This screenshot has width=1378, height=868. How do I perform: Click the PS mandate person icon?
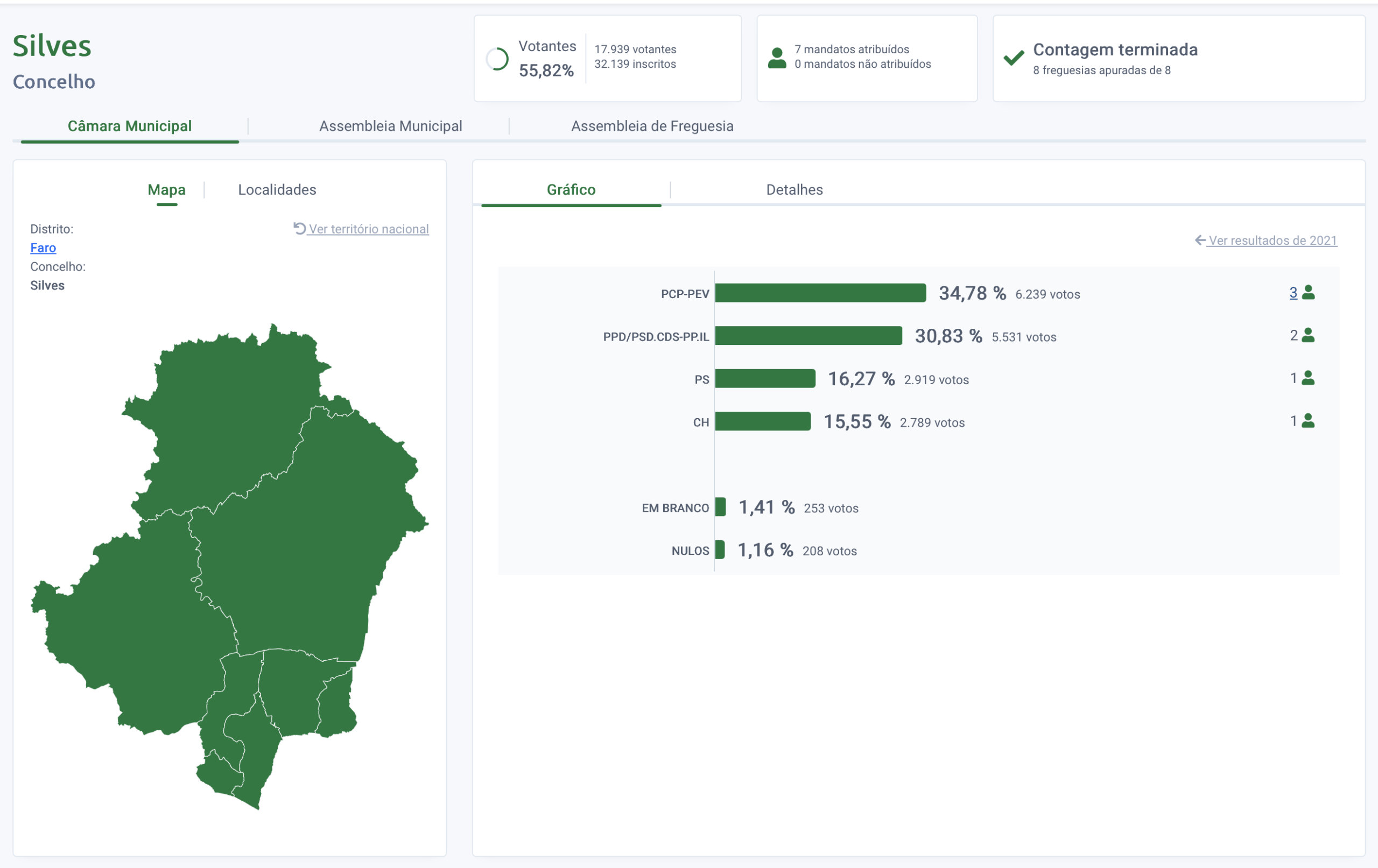[x=1308, y=378]
